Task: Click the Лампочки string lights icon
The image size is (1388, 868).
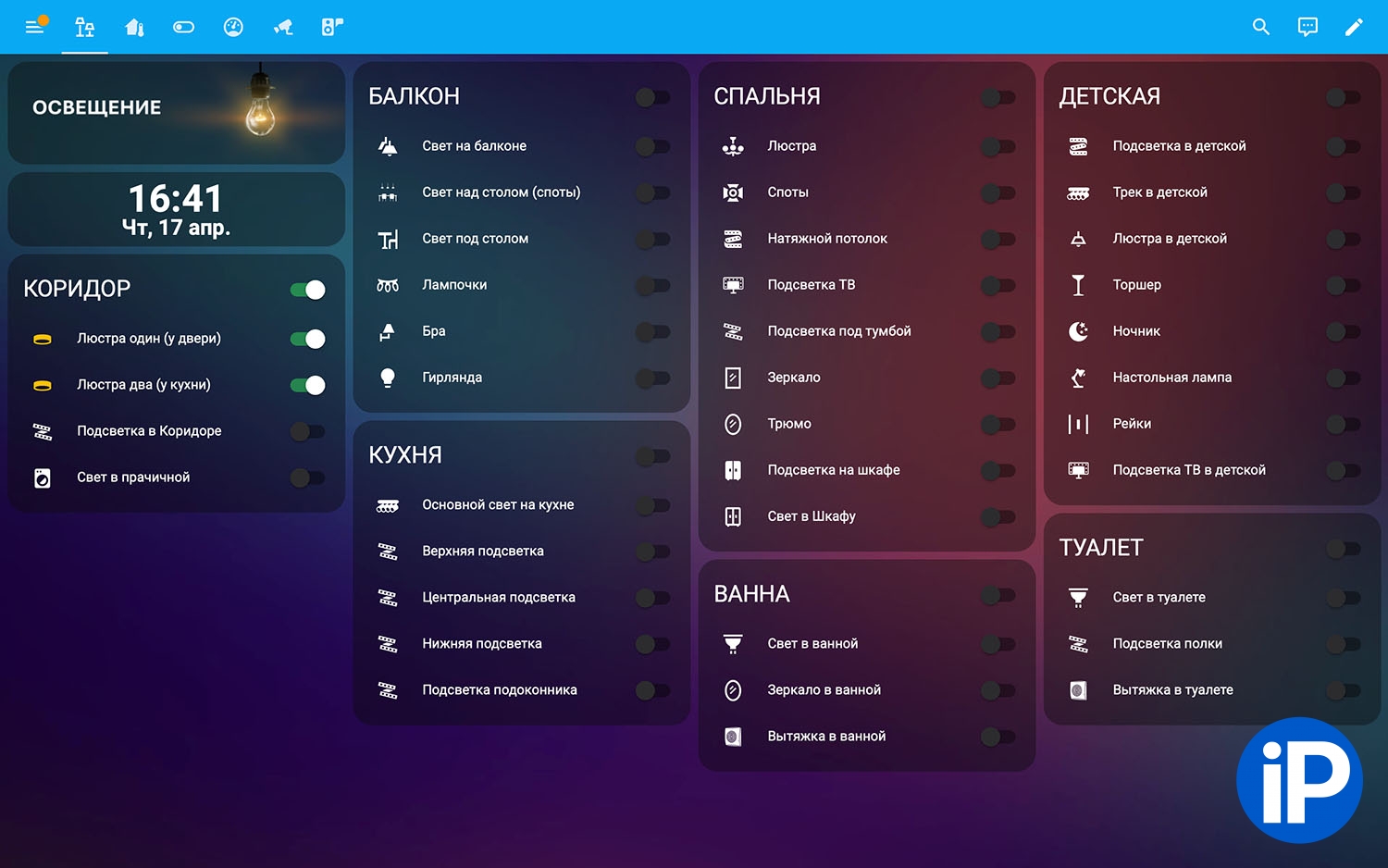Action: click(x=388, y=285)
